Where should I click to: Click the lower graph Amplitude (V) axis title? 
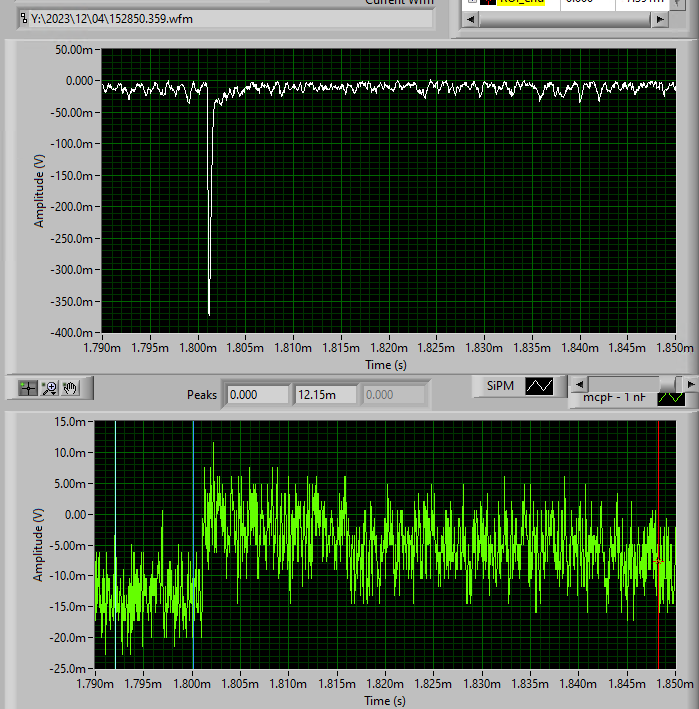pos(38,545)
